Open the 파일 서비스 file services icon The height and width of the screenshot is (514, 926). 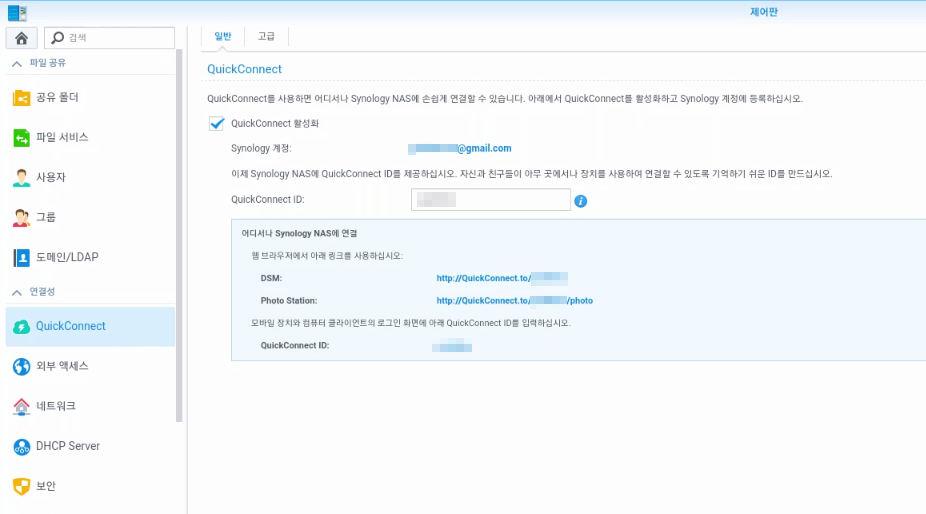pos(21,138)
